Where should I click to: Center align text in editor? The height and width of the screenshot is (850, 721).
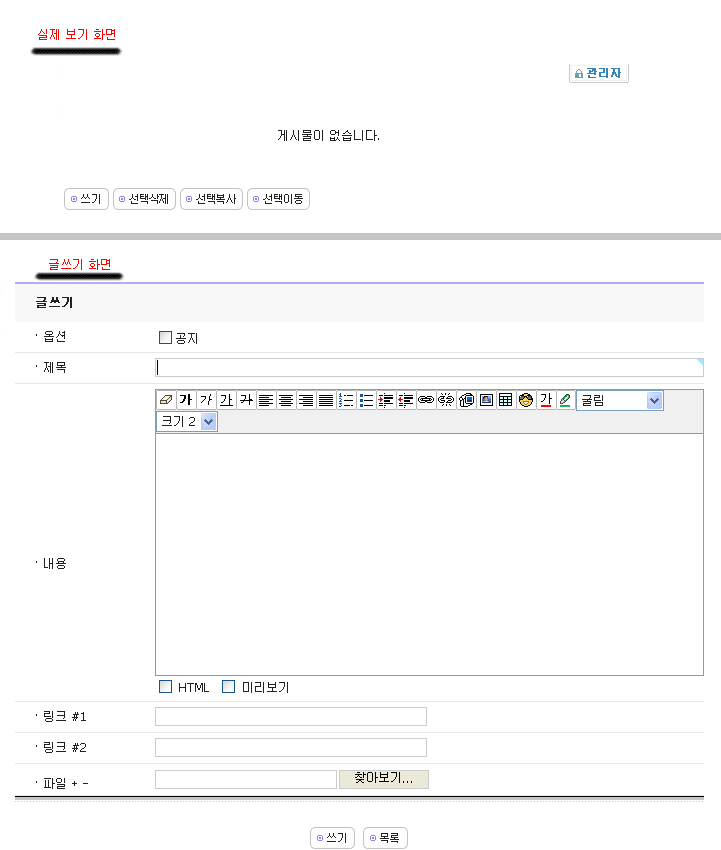pyautogui.click(x=286, y=400)
